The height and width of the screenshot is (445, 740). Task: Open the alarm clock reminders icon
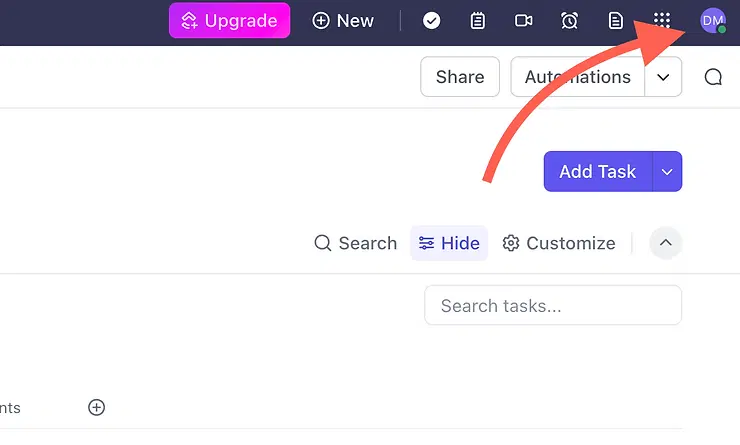569,20
